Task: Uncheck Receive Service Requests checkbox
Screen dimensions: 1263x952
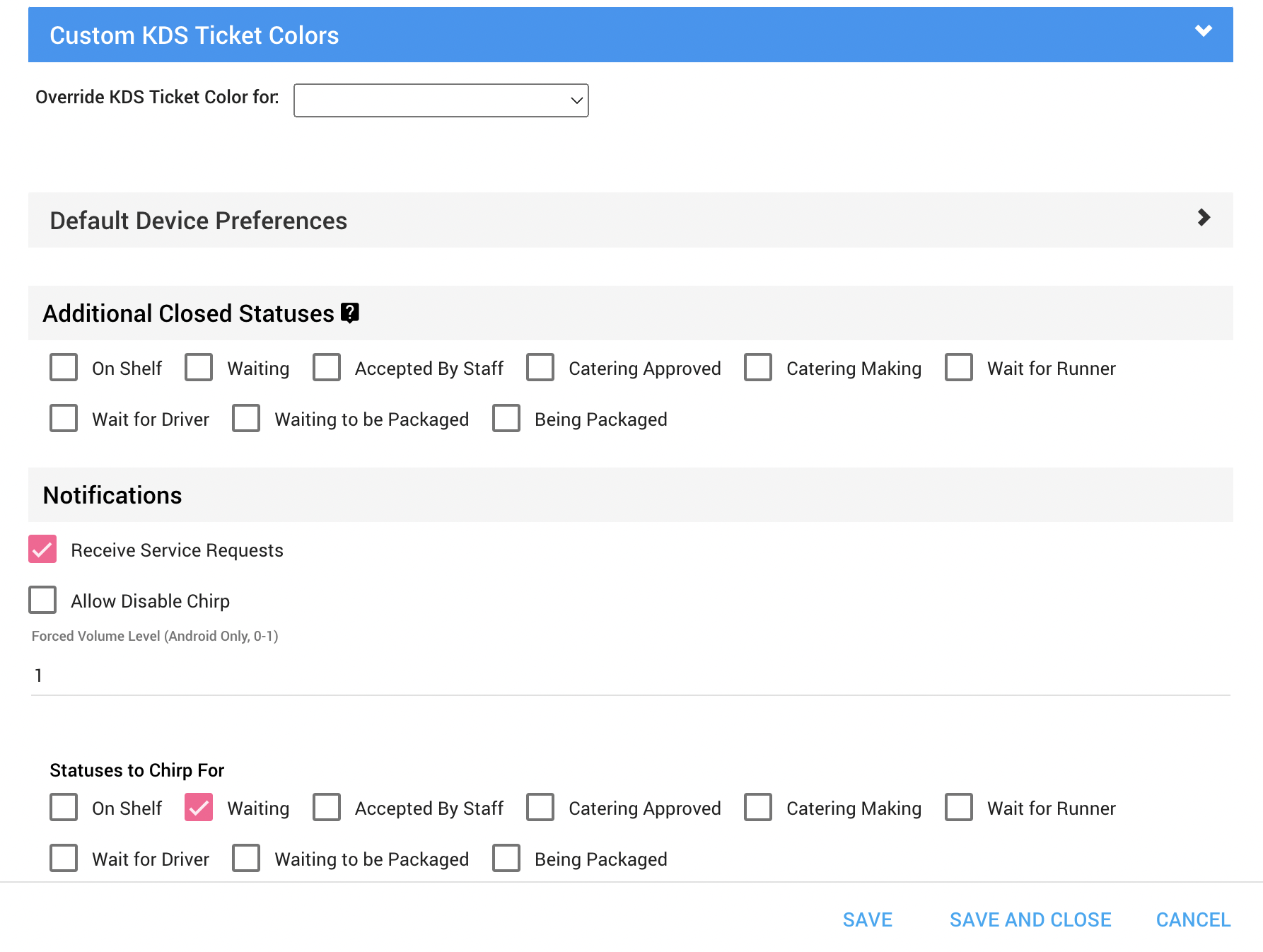Action: (42, 550)
